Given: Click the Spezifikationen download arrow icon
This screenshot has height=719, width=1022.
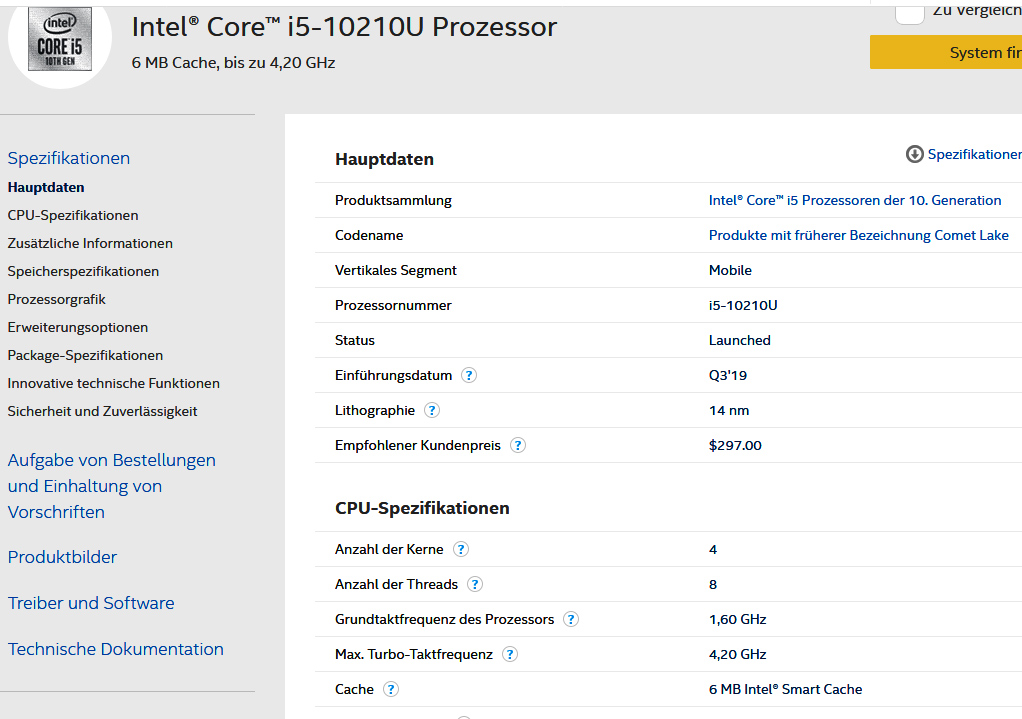Looking at the screenshot, I should click(x=914, y=154).
